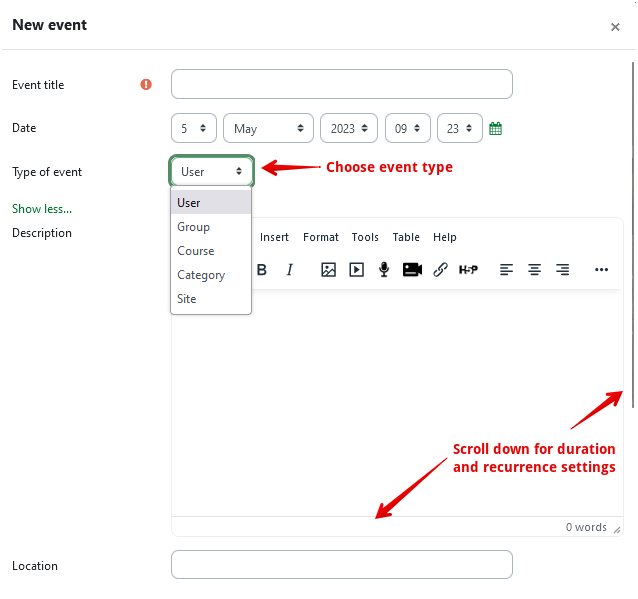Insert a link into the description
This screenshot has width=638, height=599.
pos(440,270)
